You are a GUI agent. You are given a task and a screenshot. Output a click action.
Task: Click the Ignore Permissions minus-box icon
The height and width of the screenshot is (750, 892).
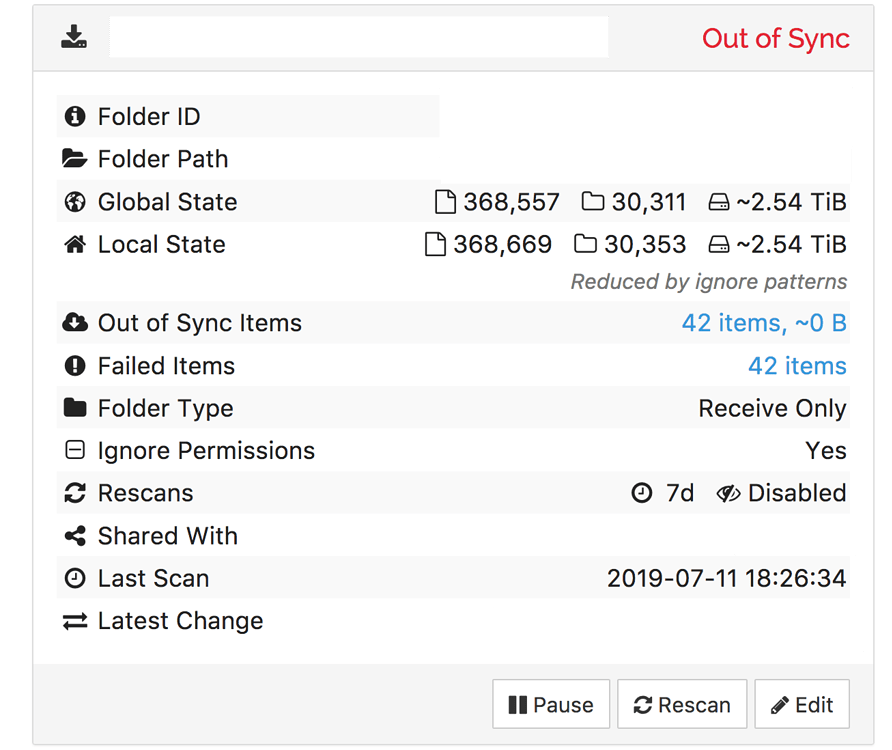tap(75, 450)
